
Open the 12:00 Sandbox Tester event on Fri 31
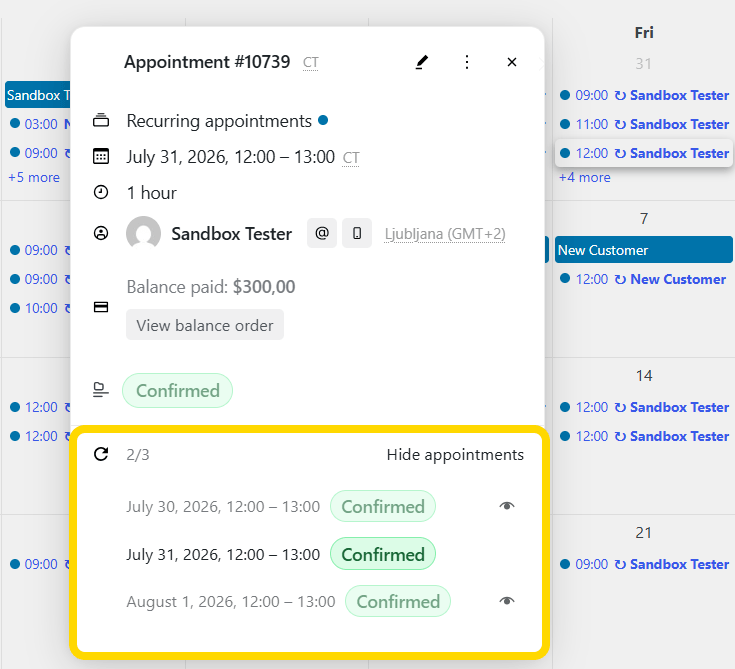click(x=645, y=153)
